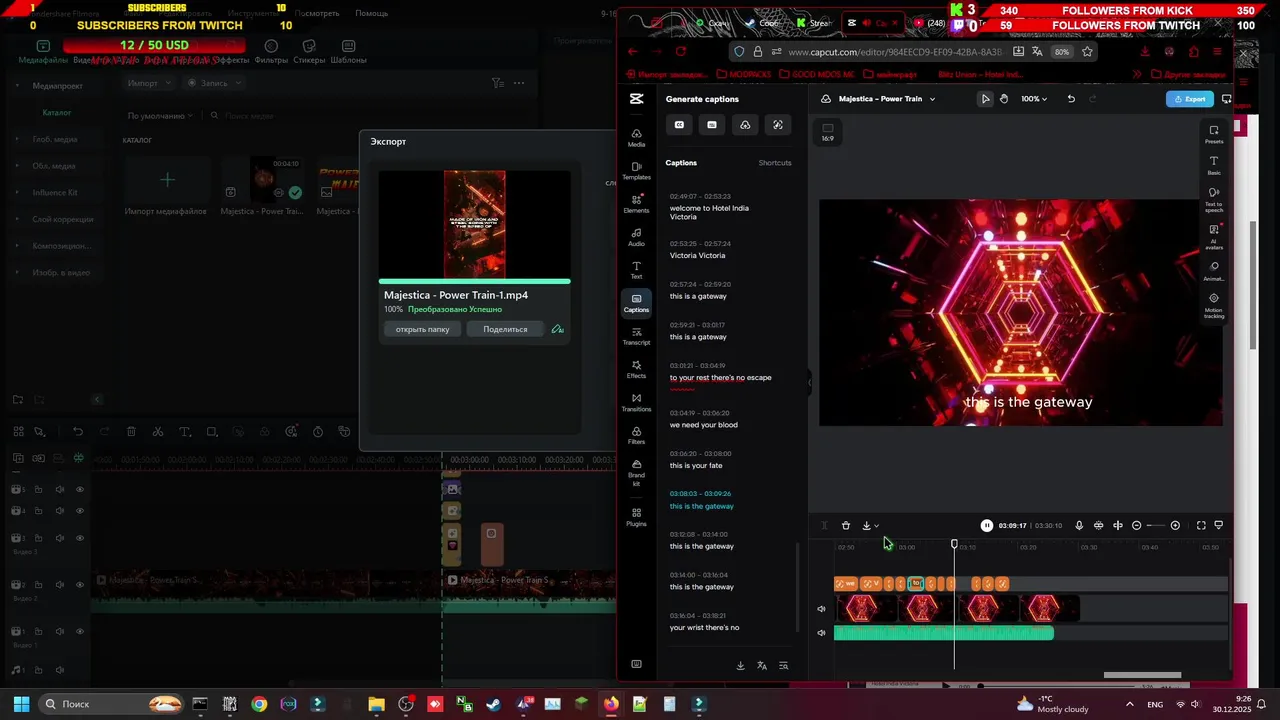Click открыть папку in Filmora export dialog
The height and width of the screenshot is (720, 1280).
click(422, 329)
